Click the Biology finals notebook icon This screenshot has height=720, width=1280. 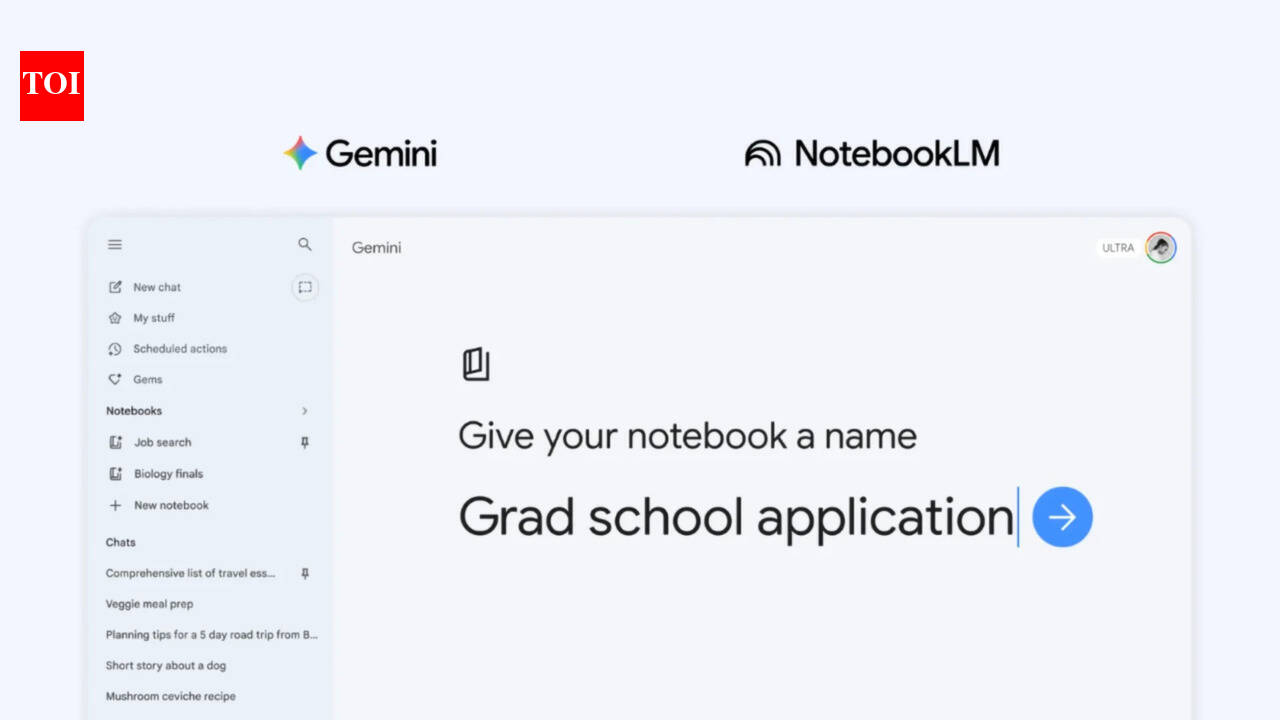pos(115,473)
